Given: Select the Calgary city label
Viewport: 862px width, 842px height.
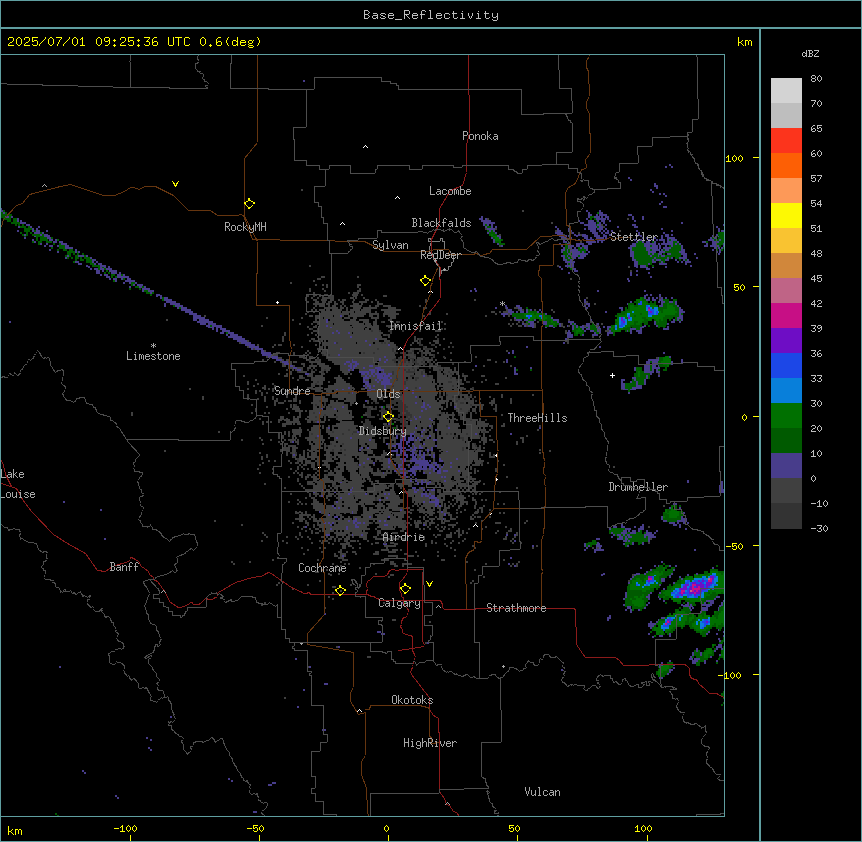Looking at the screenshot, I should pos(399,603).
